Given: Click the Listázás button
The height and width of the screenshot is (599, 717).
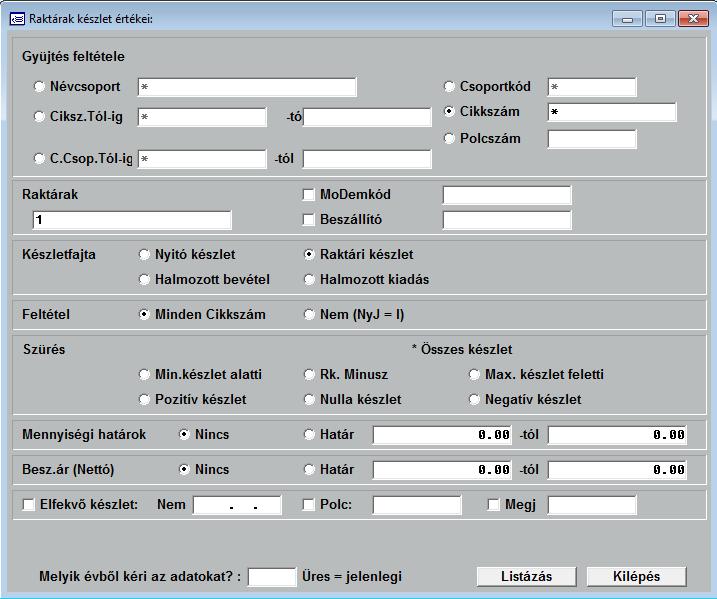Looking at the screenshot, I should (x=526, y=576).
